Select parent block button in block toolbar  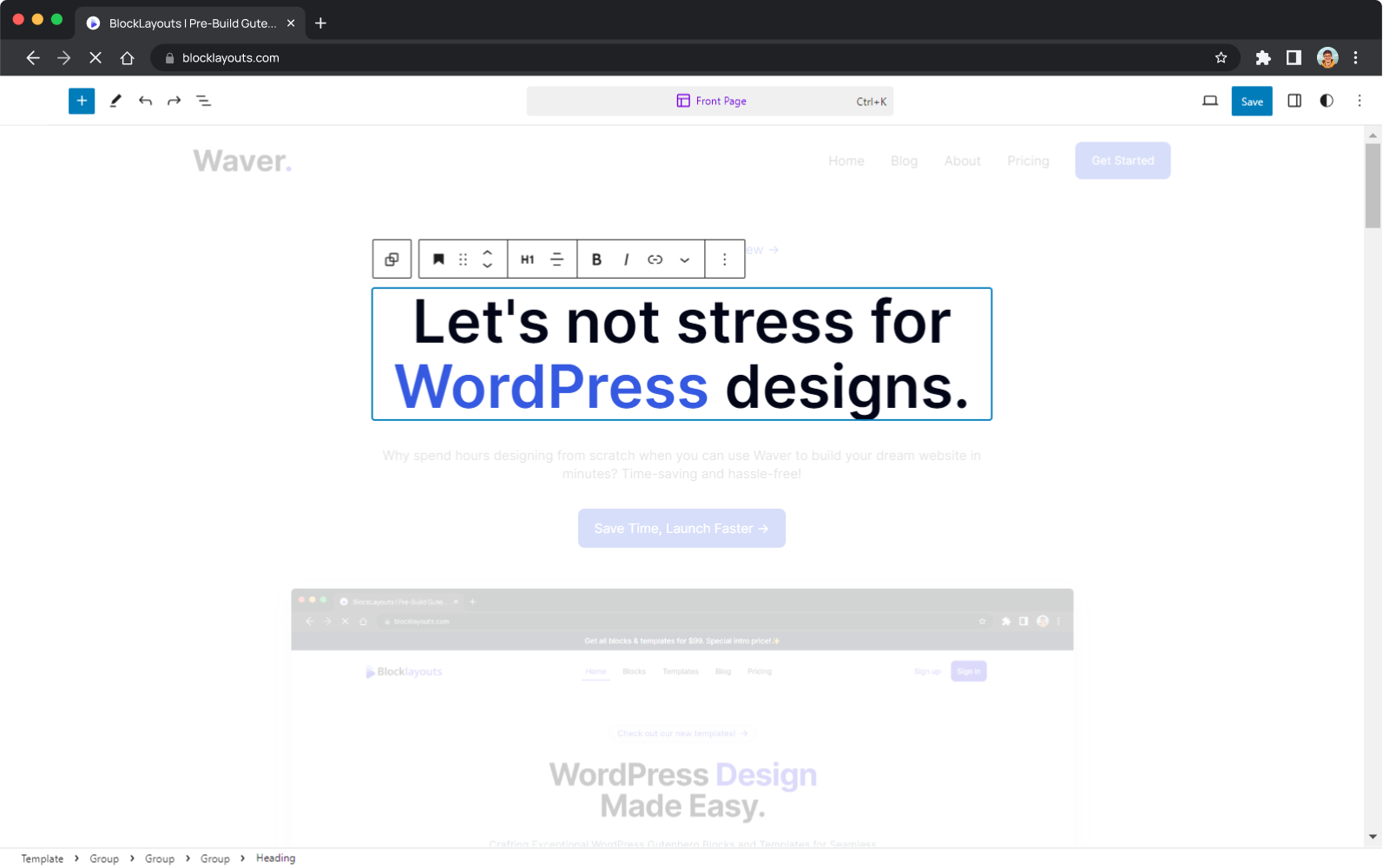click(x=392, y=260)
